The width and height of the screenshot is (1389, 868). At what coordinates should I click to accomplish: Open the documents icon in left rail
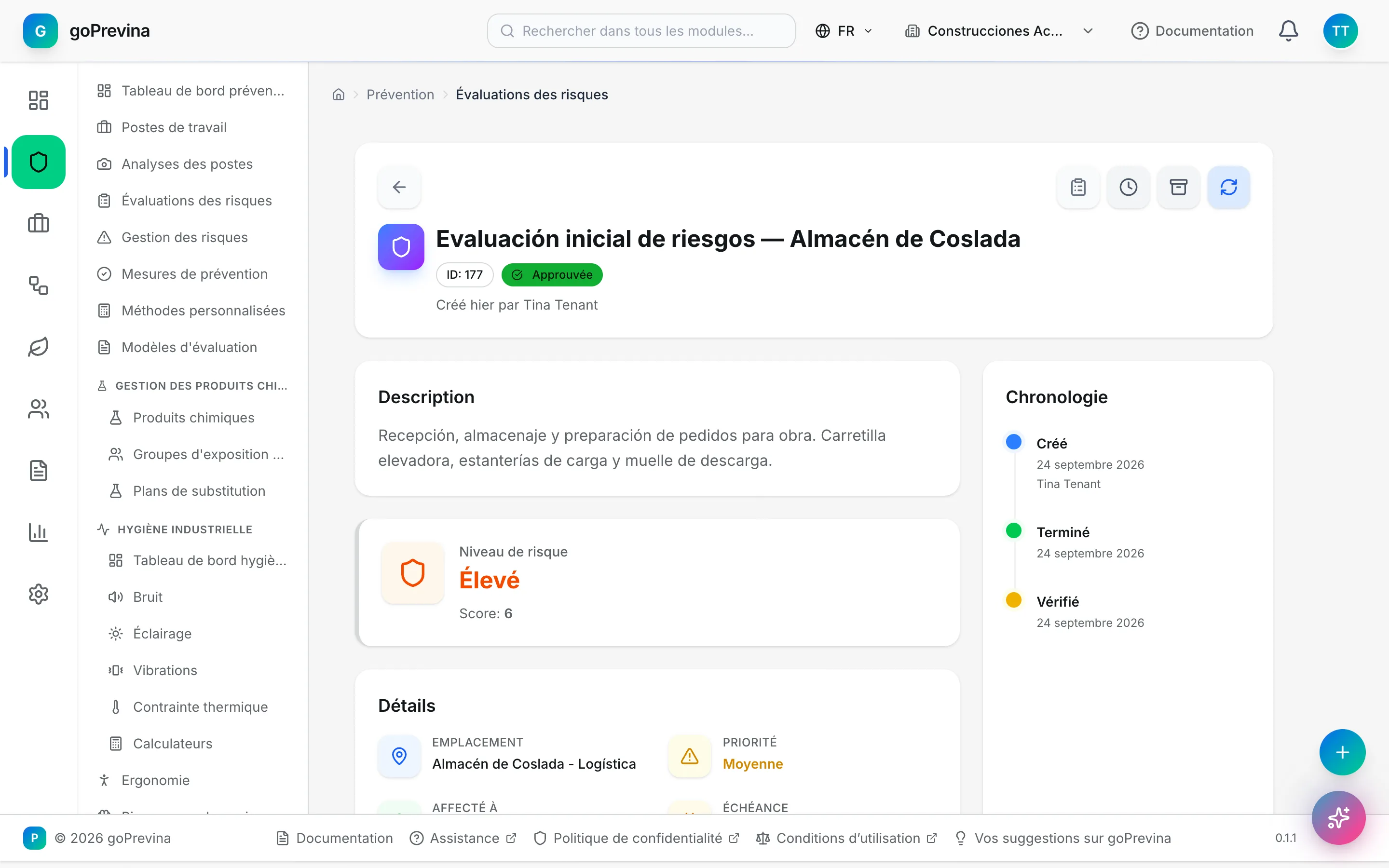pos(39,471)
